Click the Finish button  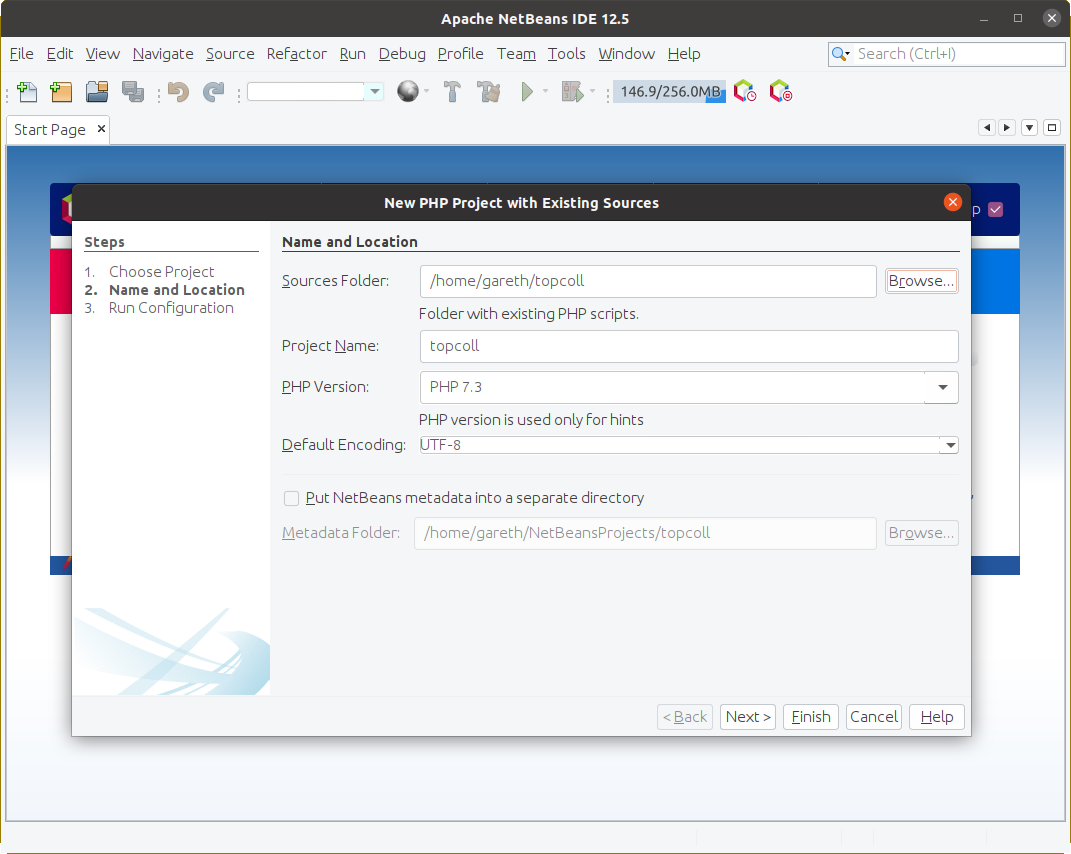(x=811, y=717)
